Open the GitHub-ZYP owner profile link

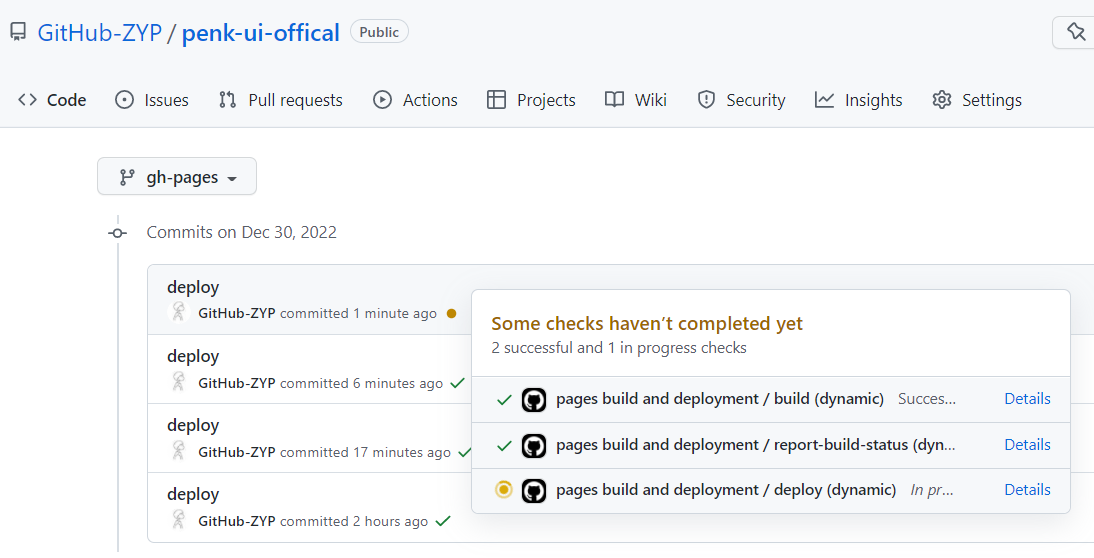[x=99, y=32]
